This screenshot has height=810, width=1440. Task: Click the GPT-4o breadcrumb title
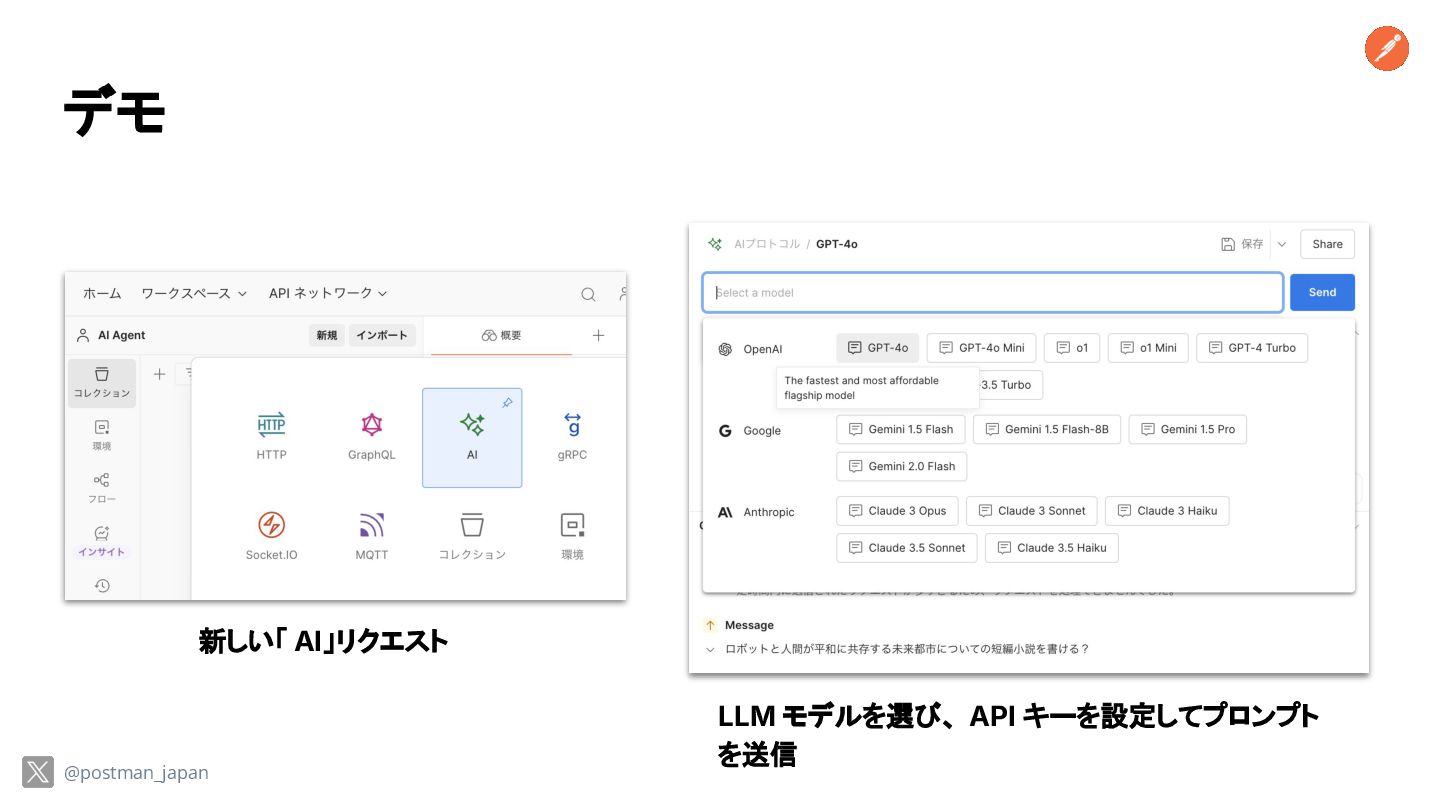tap(837, 244)
